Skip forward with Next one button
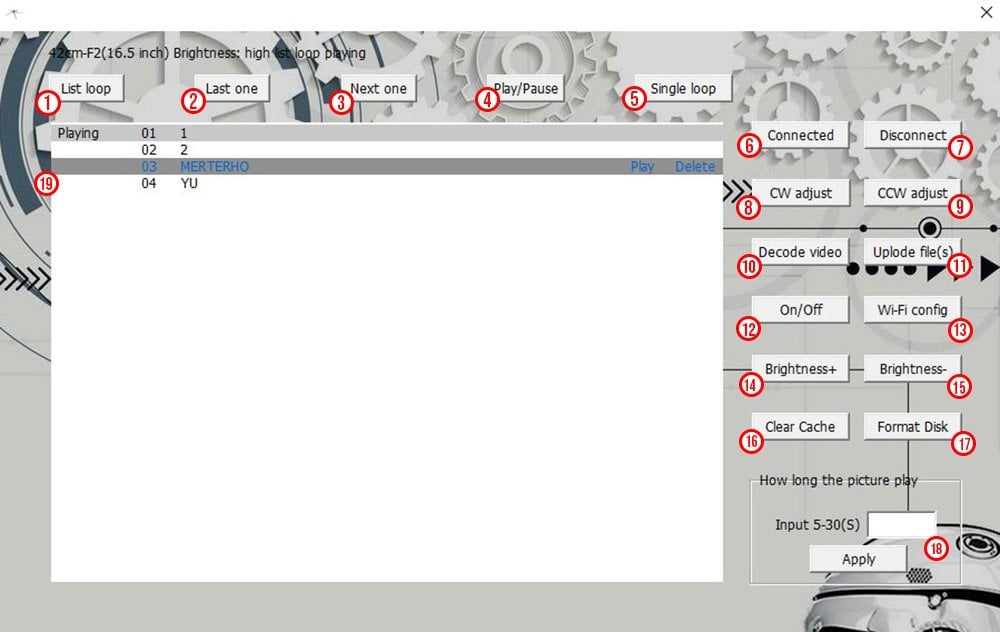The width and height of the screenshot is (1000, 632). coord(378,88)
